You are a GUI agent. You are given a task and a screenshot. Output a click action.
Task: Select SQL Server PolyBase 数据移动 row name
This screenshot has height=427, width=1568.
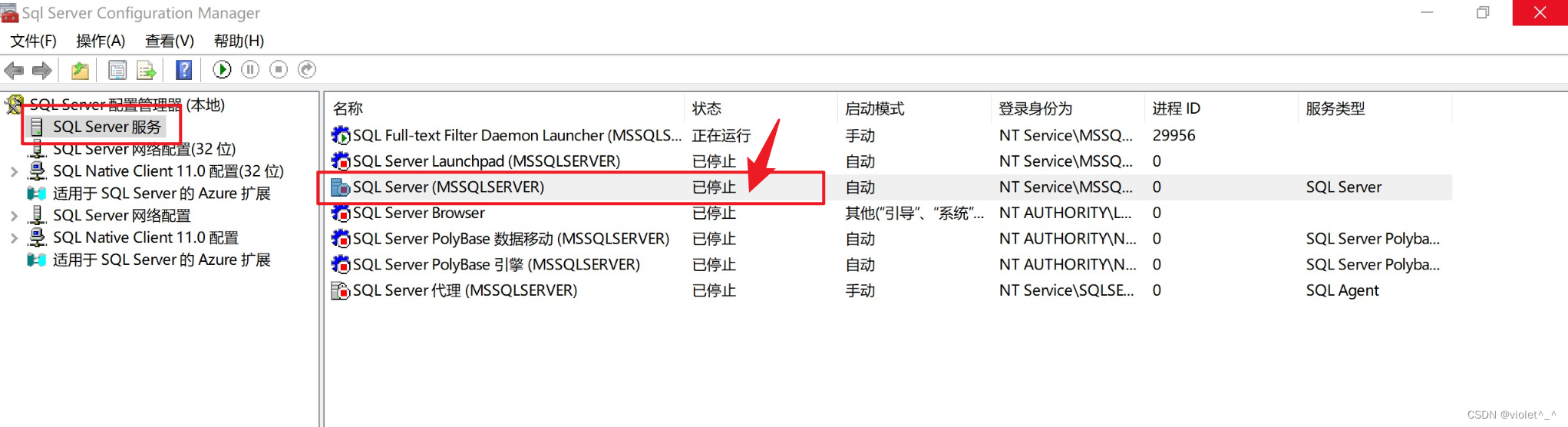coord(511,239)
